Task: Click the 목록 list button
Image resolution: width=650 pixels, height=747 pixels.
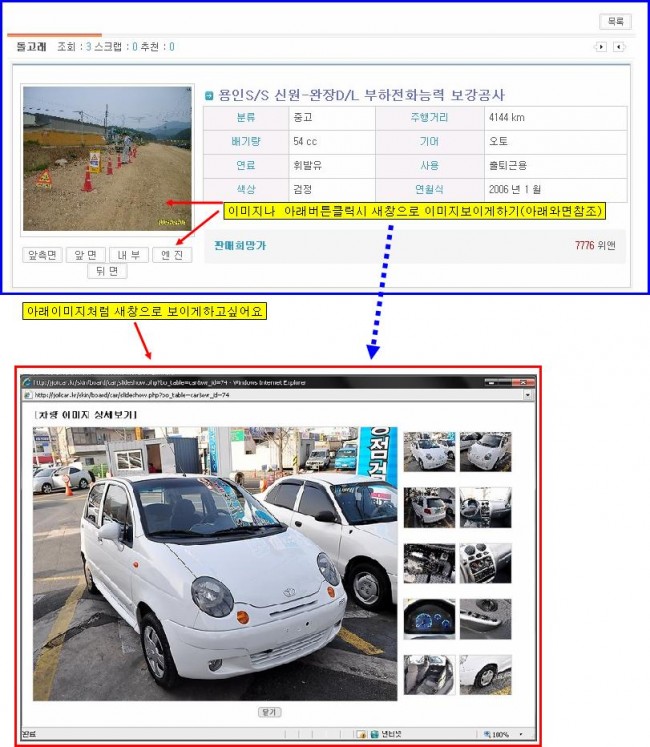Action: point(615,21)
